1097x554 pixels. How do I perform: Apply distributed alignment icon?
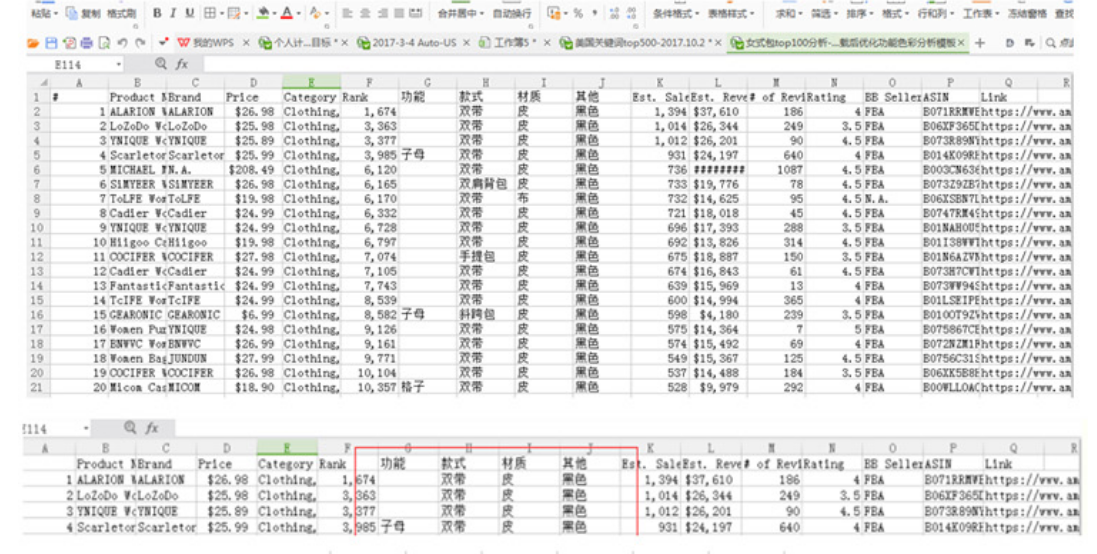[x=416, y=13]
